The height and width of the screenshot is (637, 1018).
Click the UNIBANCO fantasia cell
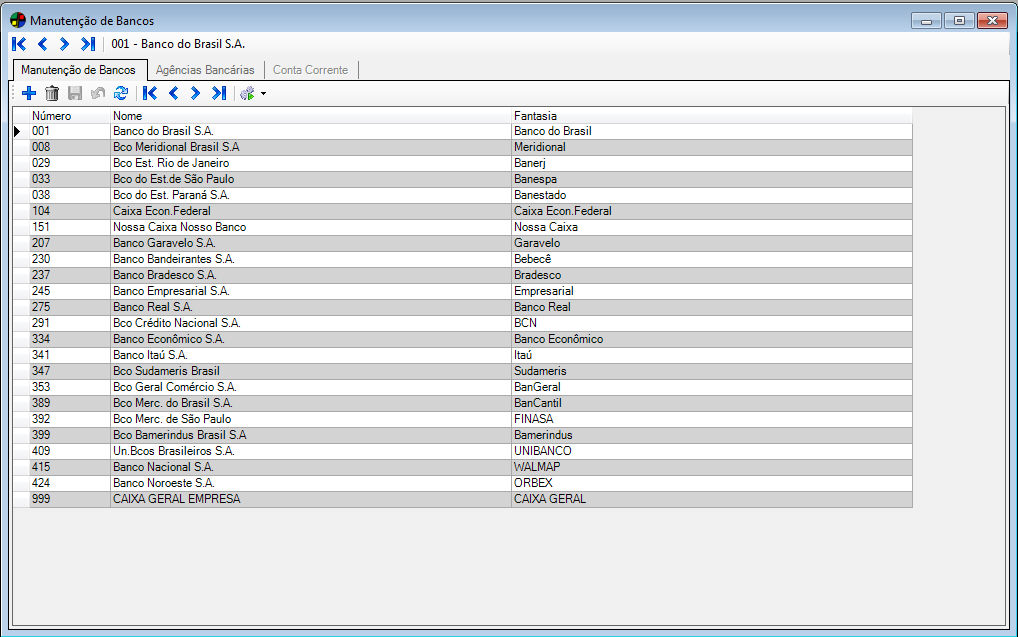pos(543,451)
